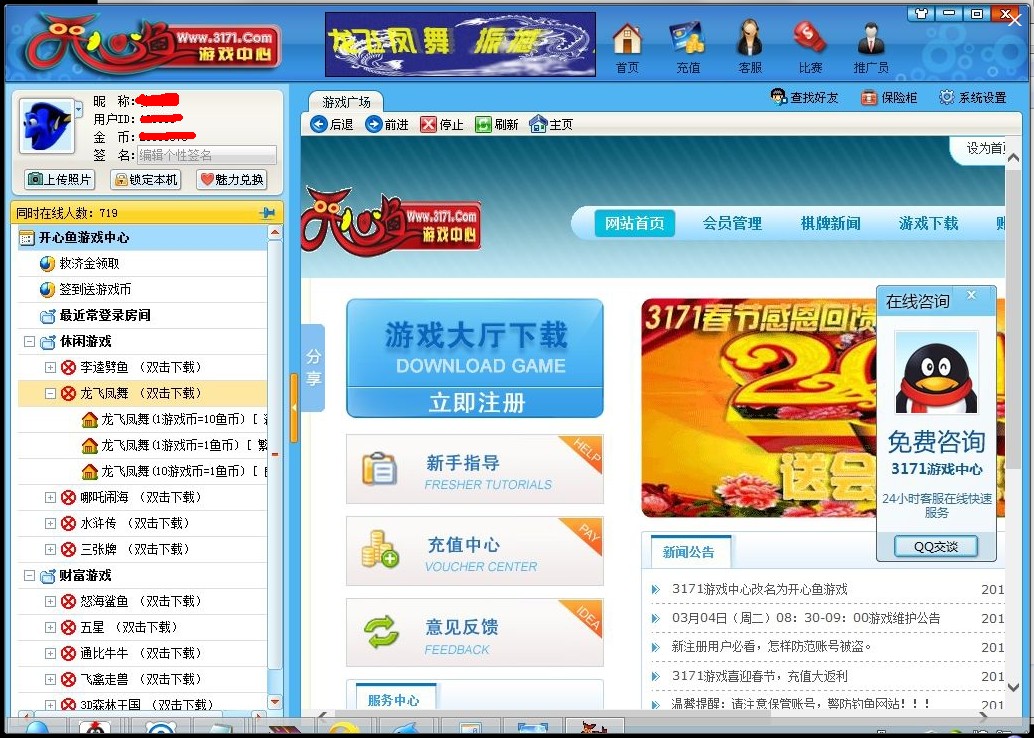Open 会员管理 in the site navigation

(x=732, y=224)
